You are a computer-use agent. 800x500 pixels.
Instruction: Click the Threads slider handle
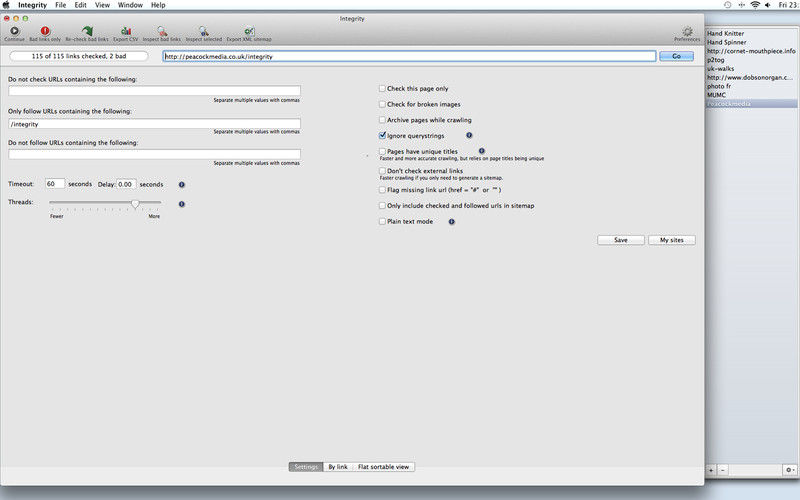135,204
